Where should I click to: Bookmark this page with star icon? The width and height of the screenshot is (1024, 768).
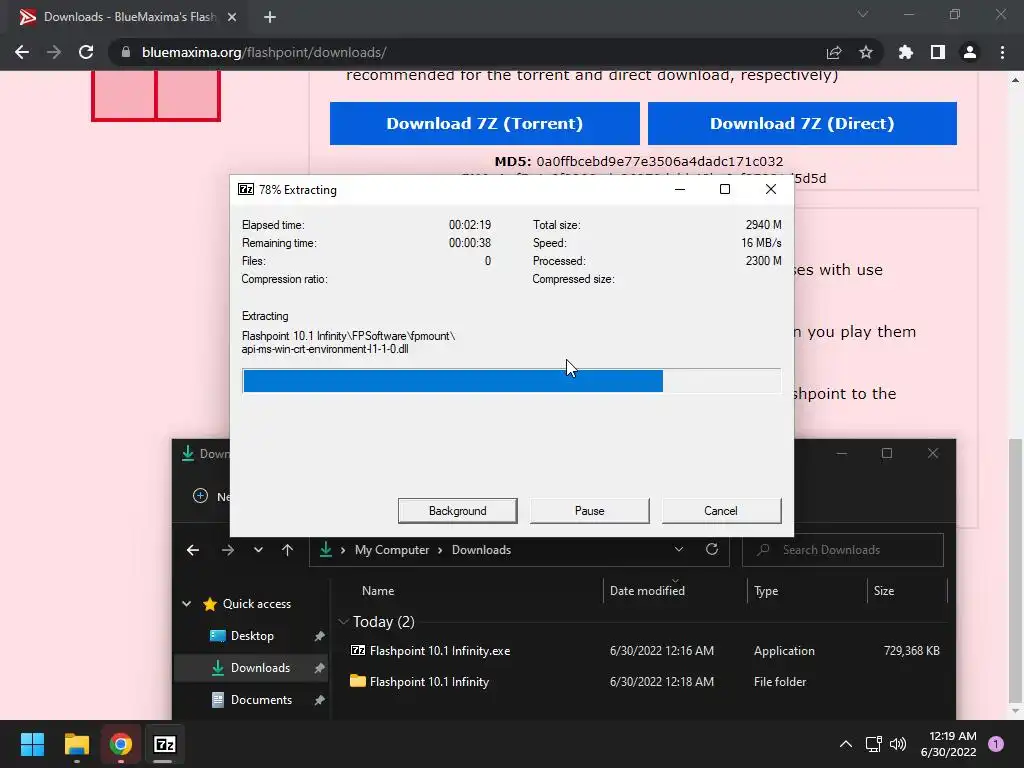click(865, 52)
